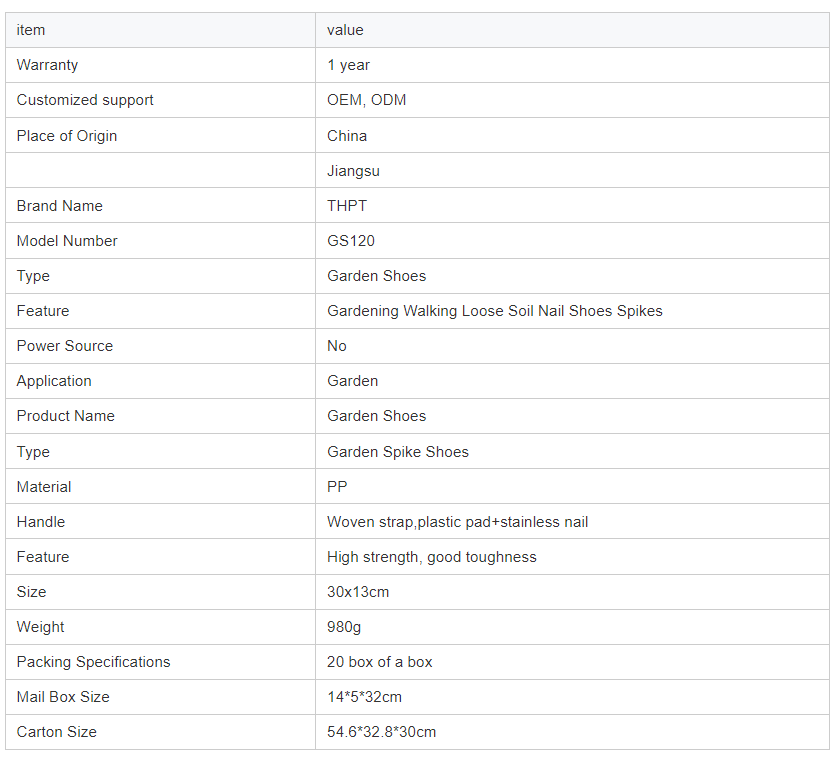The image size is (839, 762).
Task: Select the Brand Name "THPT" value
Action: 347,206
